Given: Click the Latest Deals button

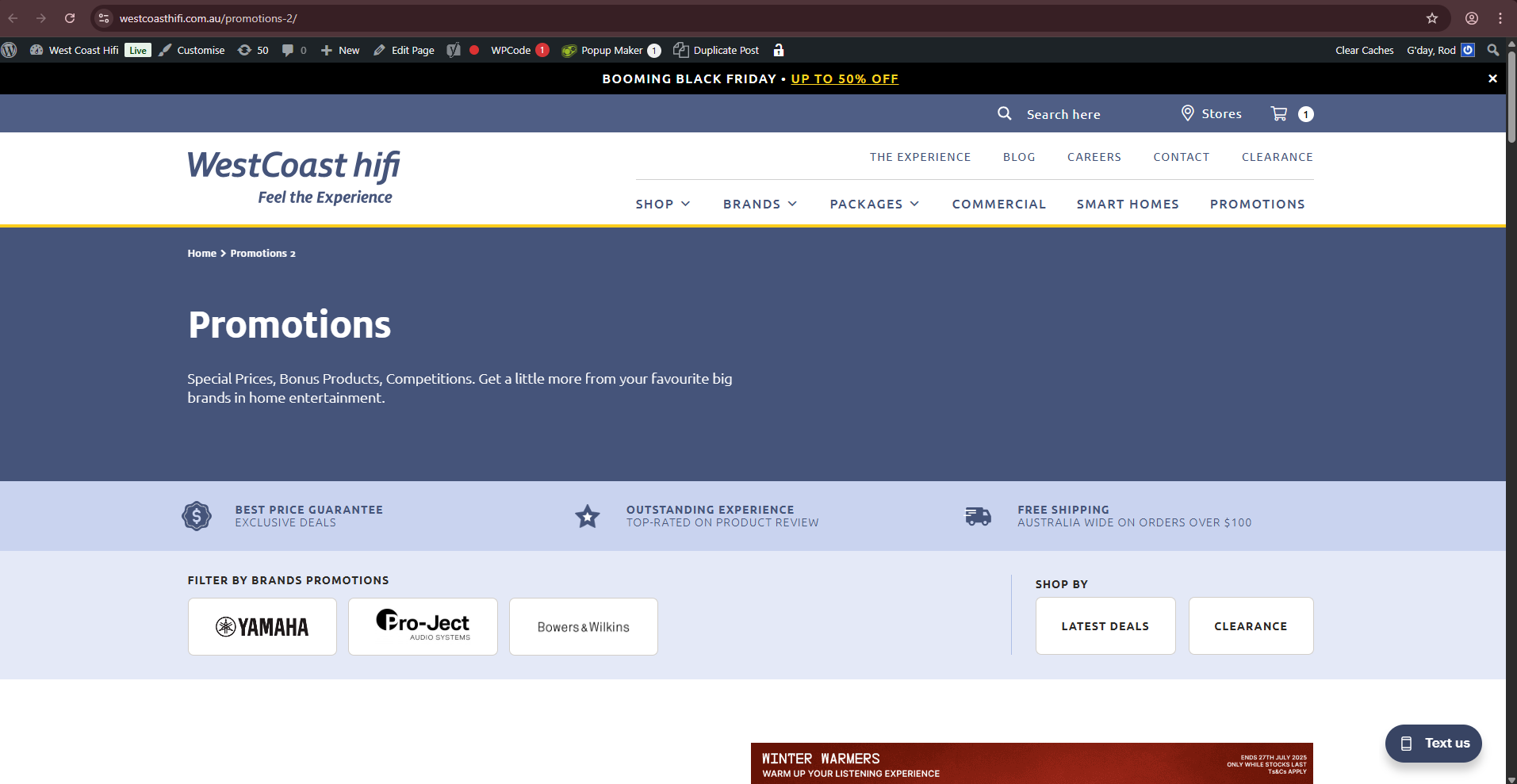Looking at the screenshot, I should (x=1105, y=626).
